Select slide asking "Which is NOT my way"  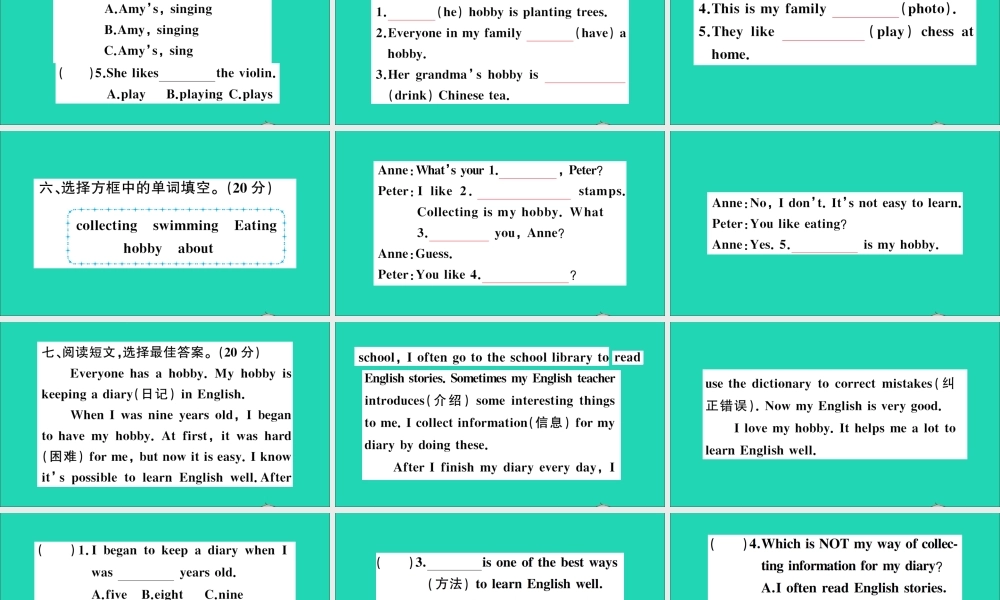[835, 557]
